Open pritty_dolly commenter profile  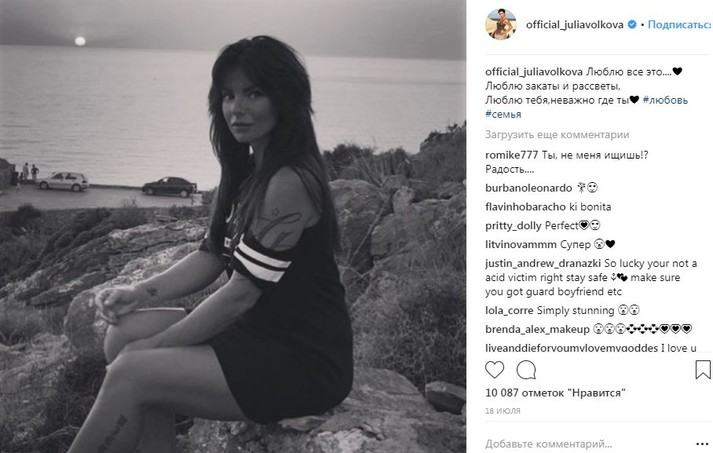(513, 226)
